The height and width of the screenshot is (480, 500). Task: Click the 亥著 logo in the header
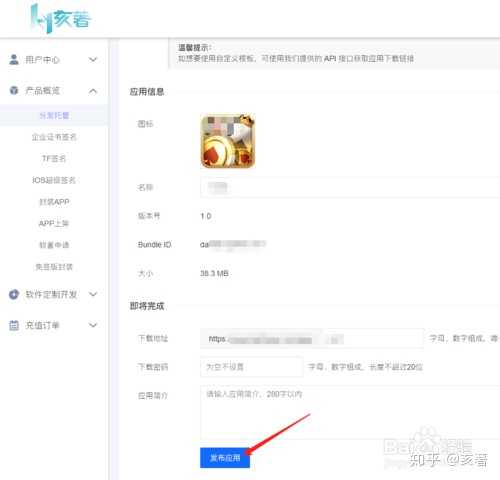coord(61,19)
